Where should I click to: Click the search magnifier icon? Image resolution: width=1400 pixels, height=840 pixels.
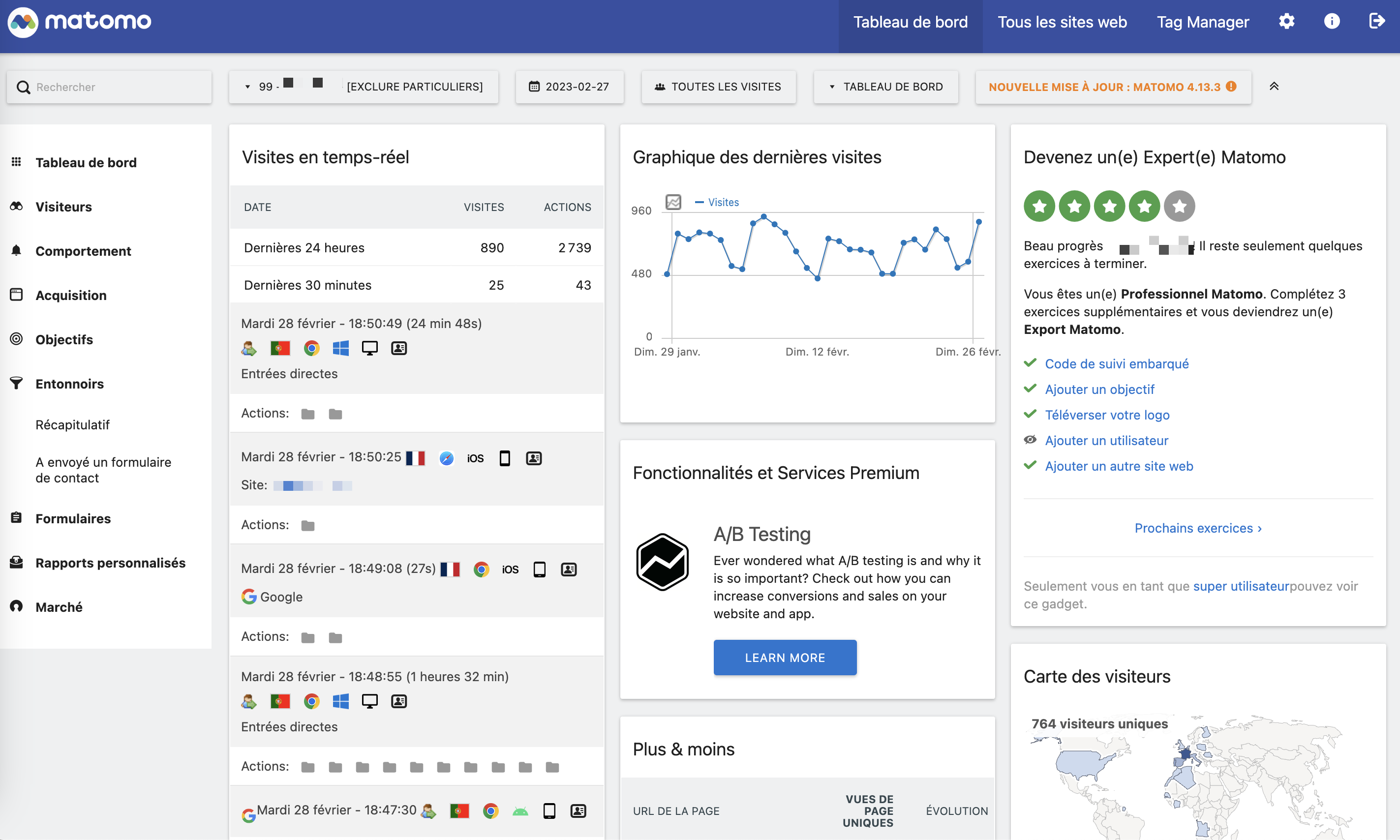click(23, 87)
